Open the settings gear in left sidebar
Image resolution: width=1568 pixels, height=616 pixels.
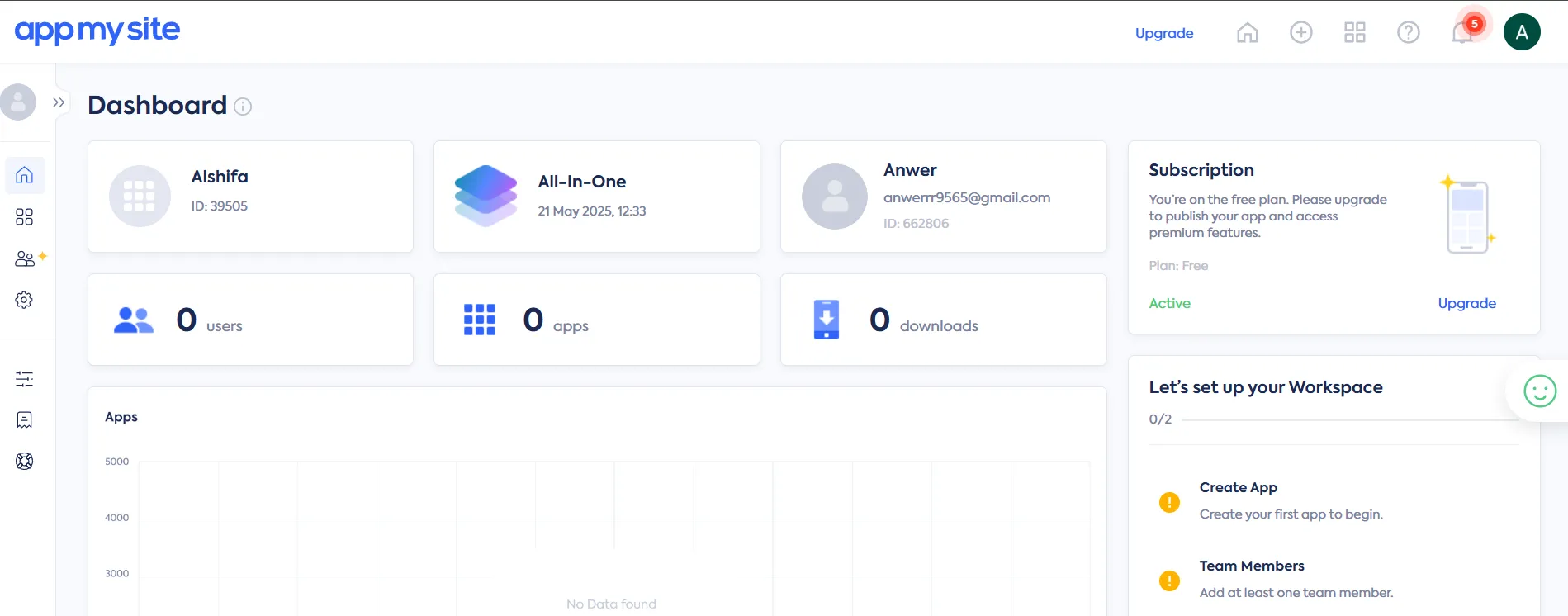pos(25,300)
